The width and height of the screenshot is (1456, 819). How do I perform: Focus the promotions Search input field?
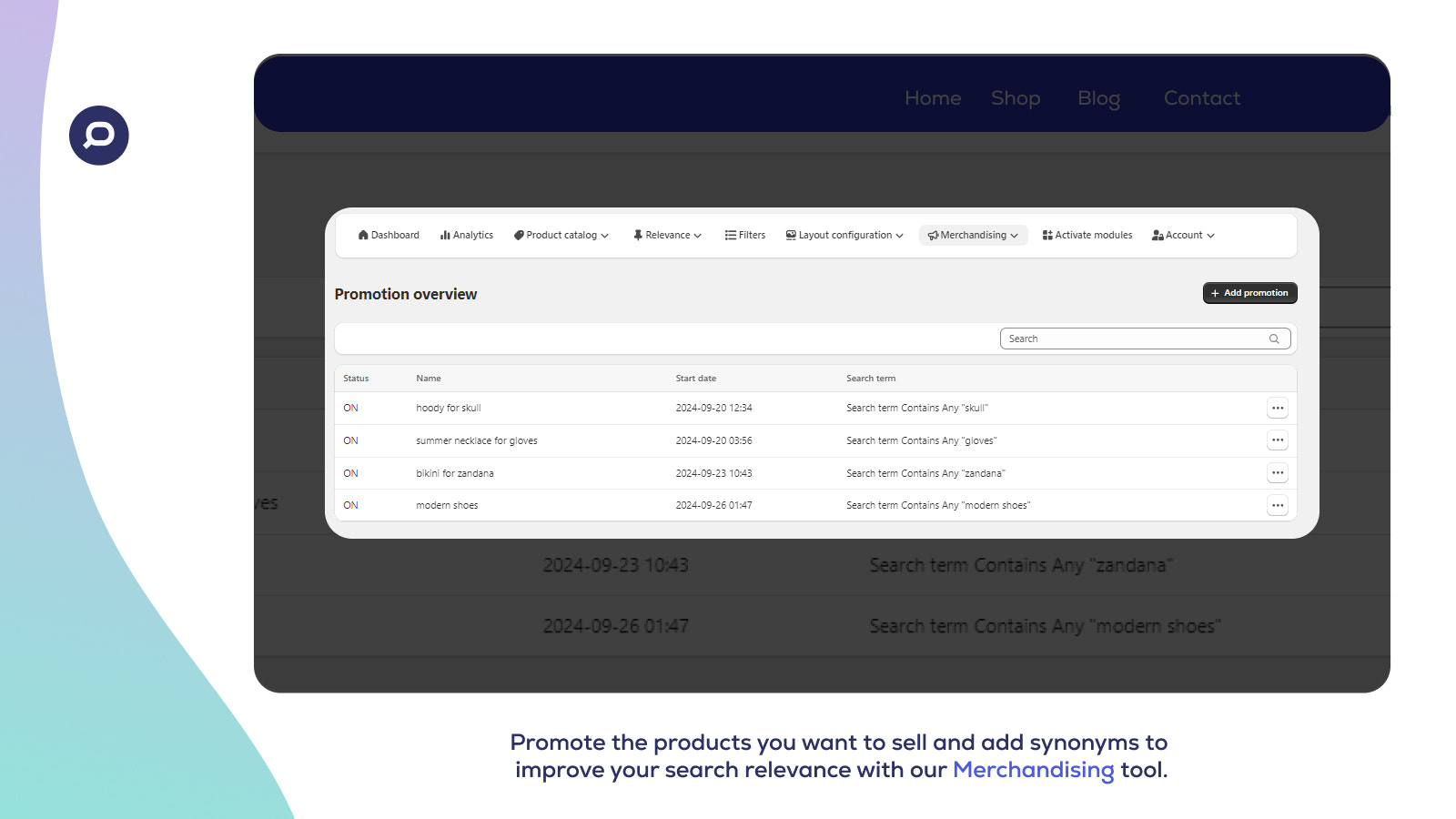[1146, 339]
